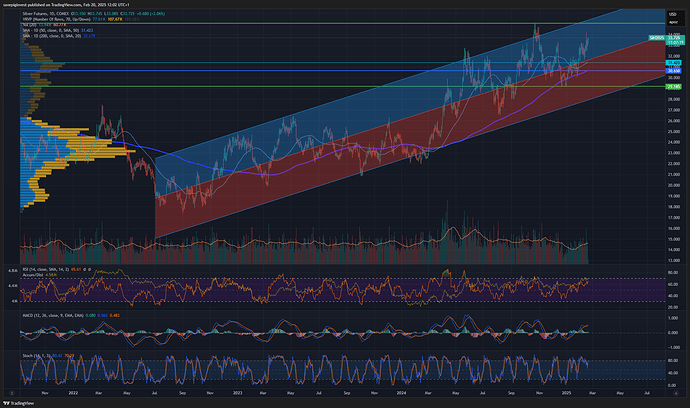
Task: Click the 2022 label on time axis
Action: [x=73, y=392]
